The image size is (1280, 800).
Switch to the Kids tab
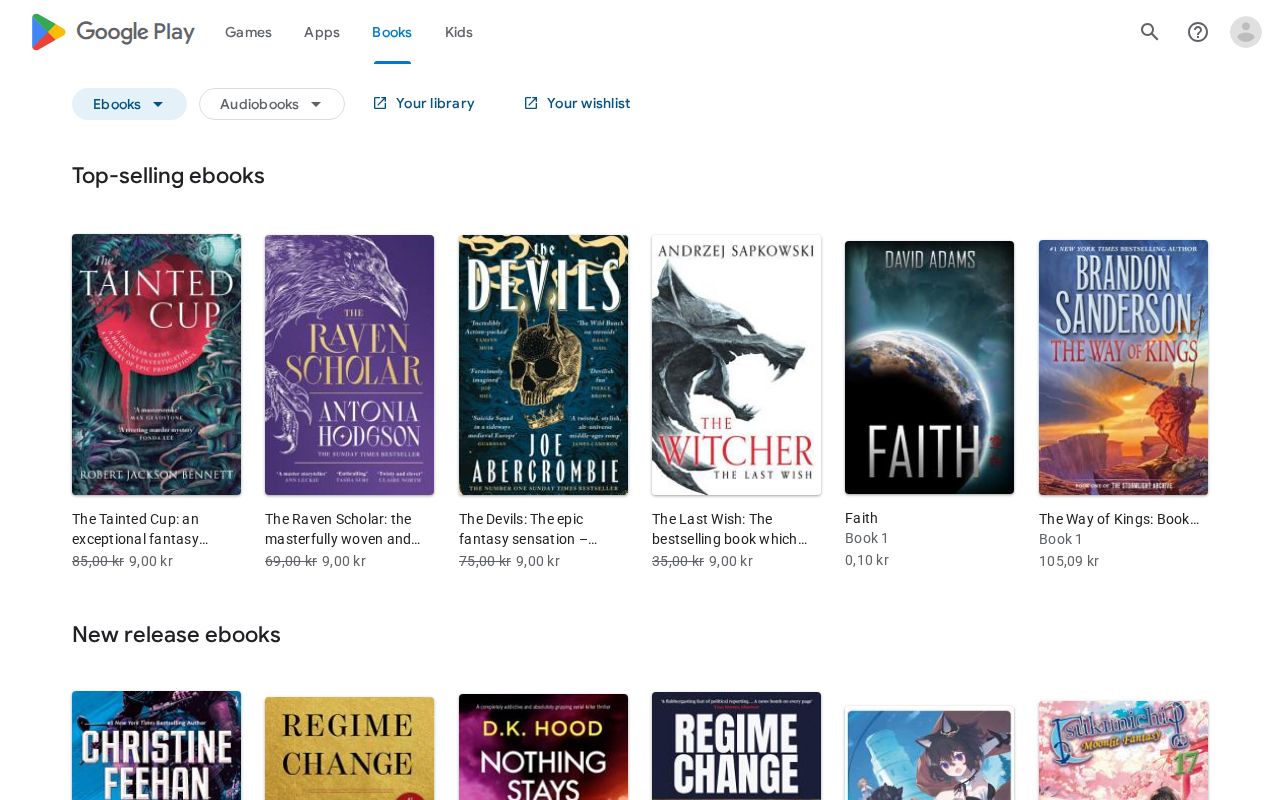click(459, 32)
